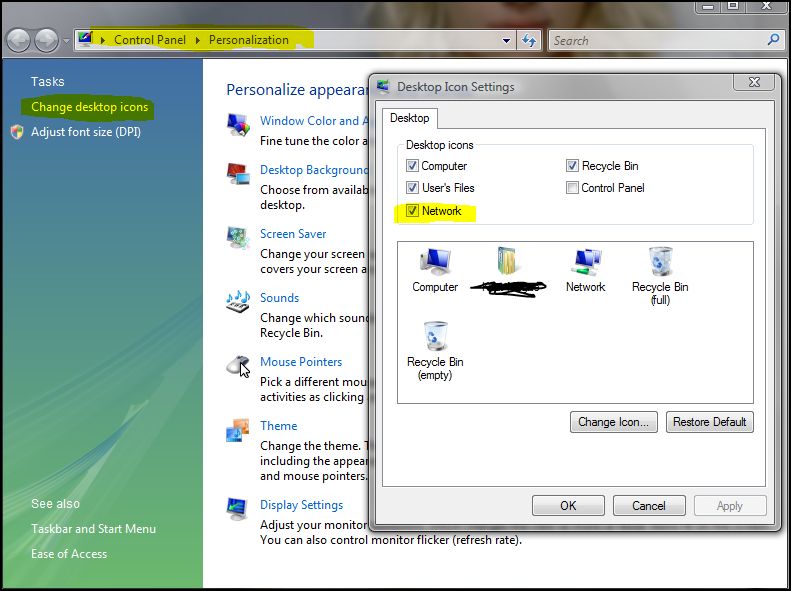Open the Display Settings link
The image size is (791, 591).
(302, 505)
